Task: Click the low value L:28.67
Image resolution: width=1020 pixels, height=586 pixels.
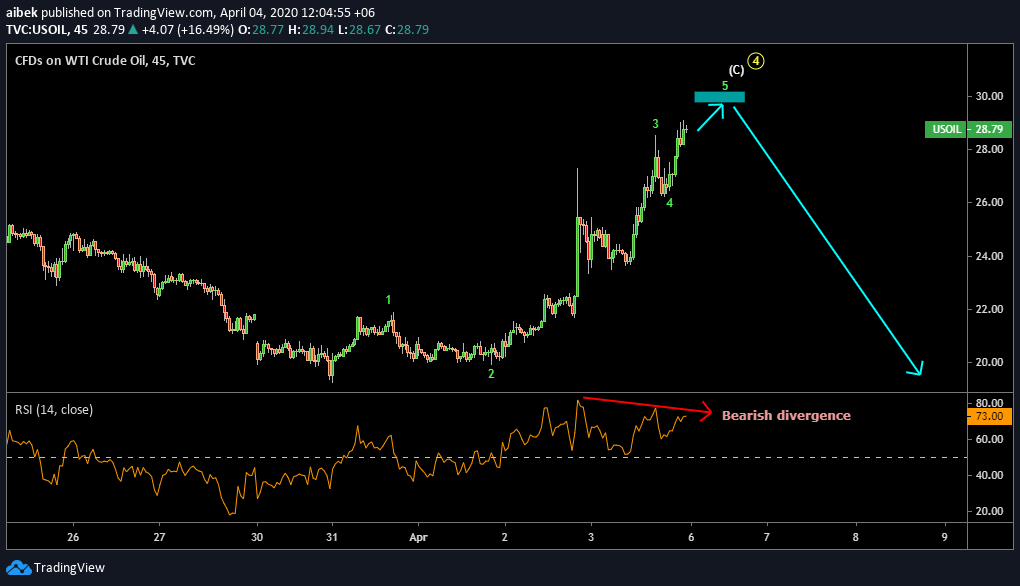Action: pyautogui.click(x=360, y=30)
